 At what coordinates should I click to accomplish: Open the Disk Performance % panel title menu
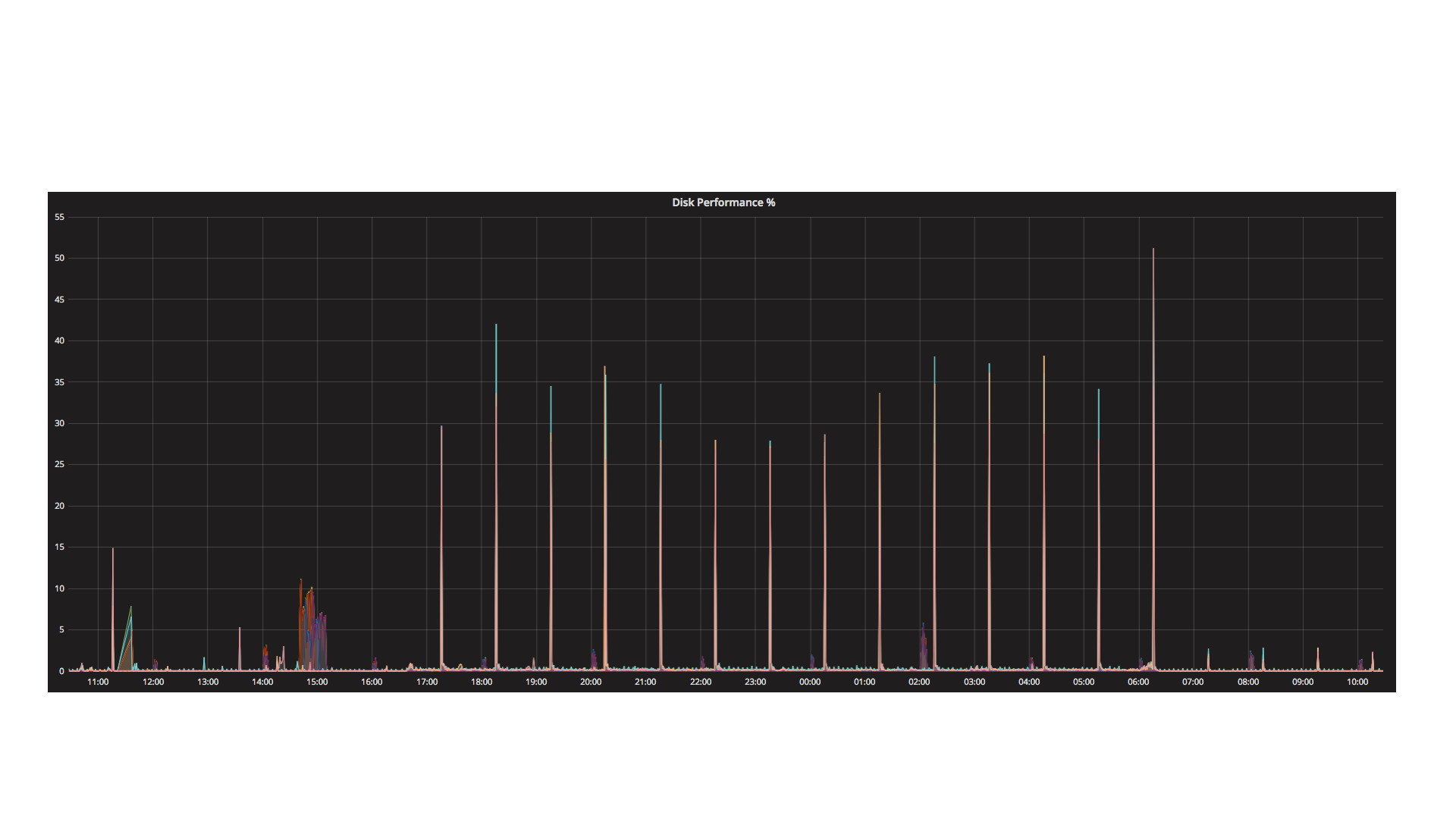(723, 202)
